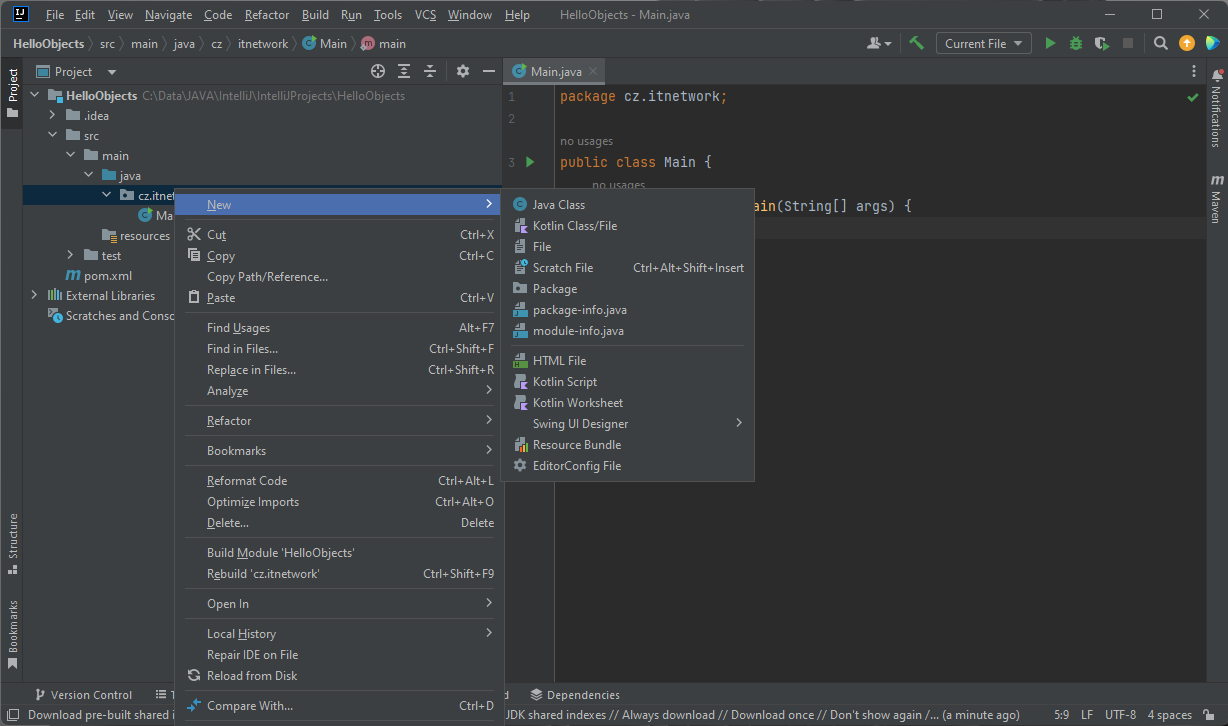Click Cut in context menu
The width and height of the screenshot is (1228, 726).
339,234
